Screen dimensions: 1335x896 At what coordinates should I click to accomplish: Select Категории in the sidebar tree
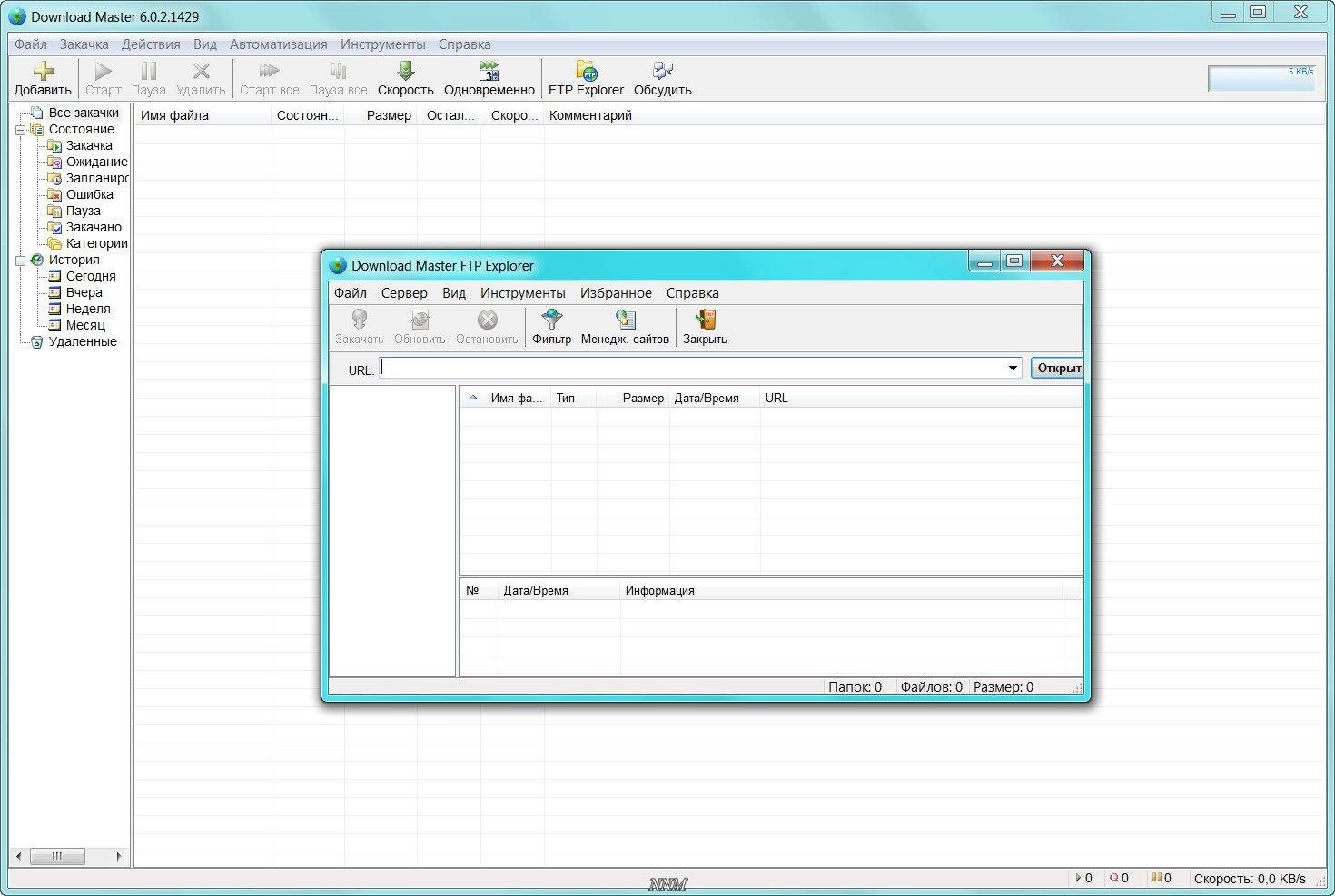click(96, 243)
